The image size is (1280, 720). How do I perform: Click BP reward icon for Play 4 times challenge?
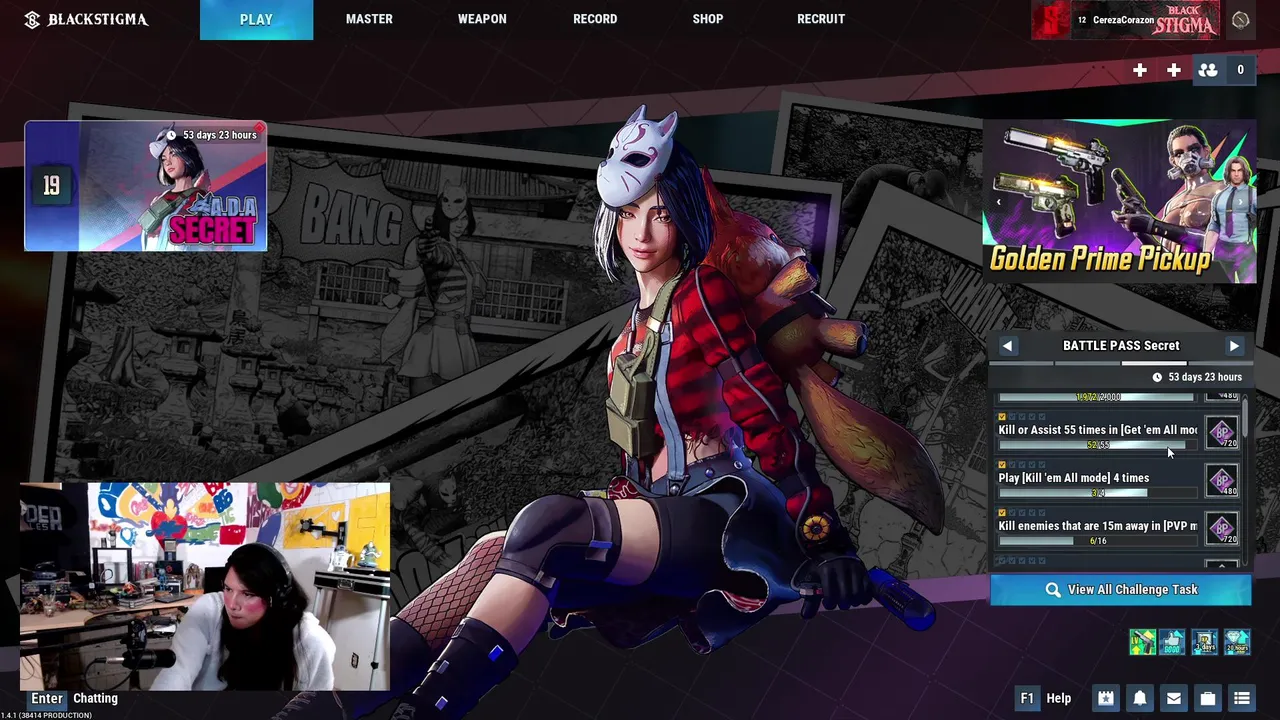tap(1221, 481)
